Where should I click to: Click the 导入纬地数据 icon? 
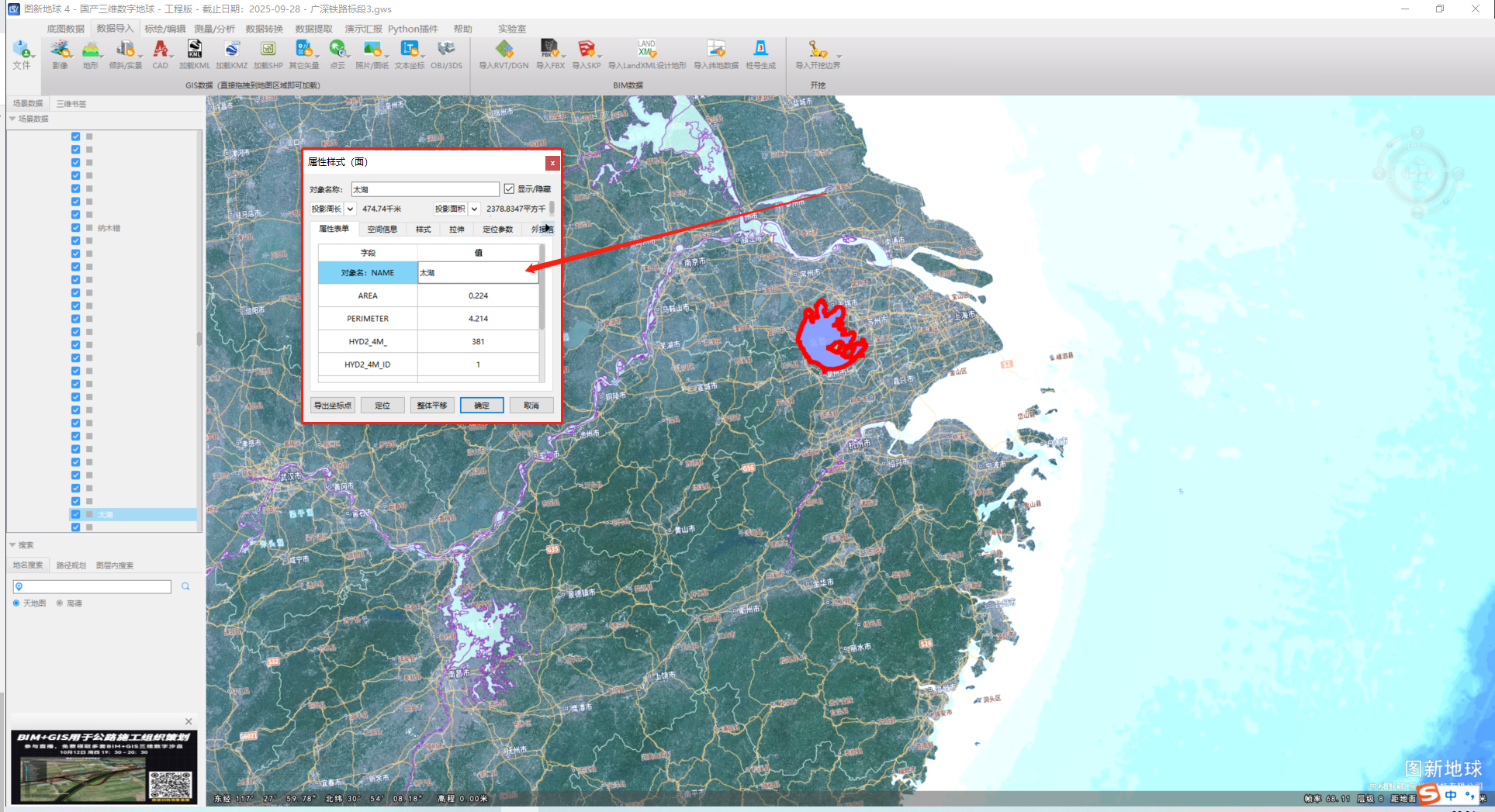pos(716,50)
